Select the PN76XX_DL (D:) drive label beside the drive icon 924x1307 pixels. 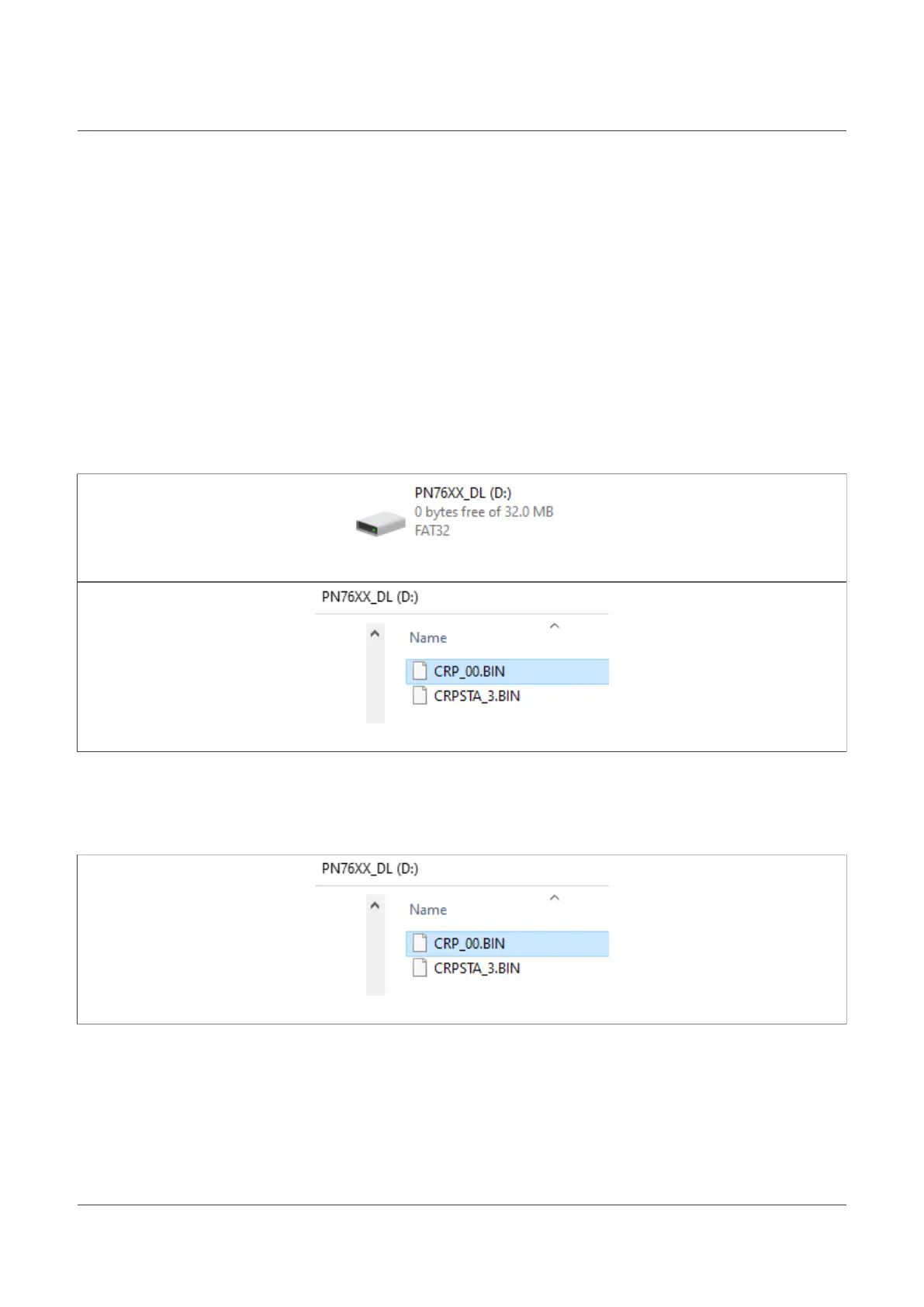point(462,493)
